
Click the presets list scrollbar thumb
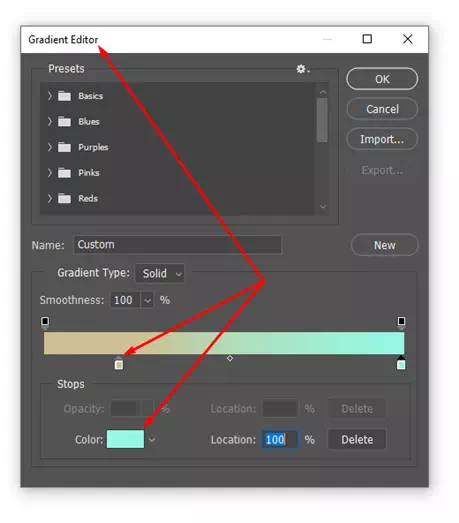322,120
